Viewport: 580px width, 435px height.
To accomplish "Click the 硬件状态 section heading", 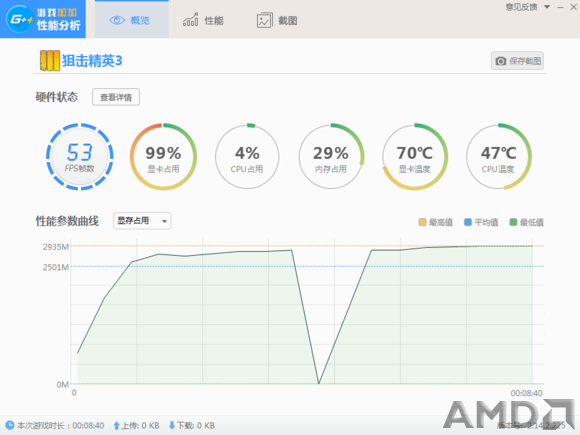I will pyautogui.click(x=57, y=97).
